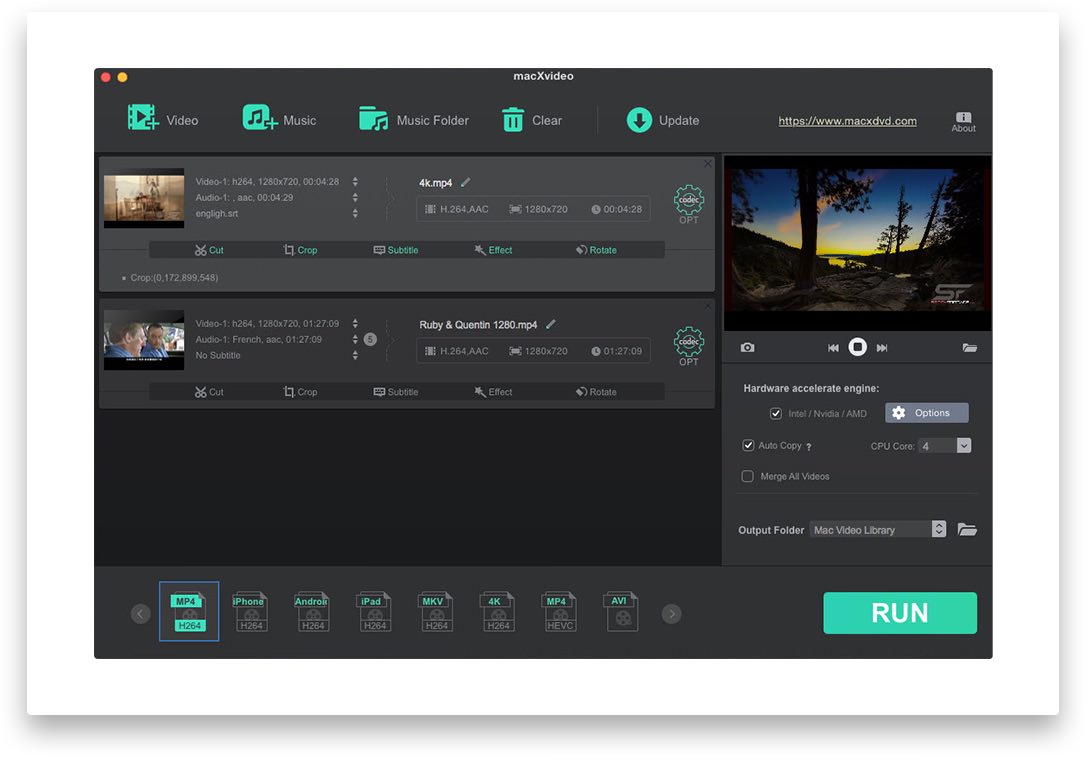Change Audio-1 aac track stepper for 4k.mp4
1086x757 pixels.
(x=355, y=197)
